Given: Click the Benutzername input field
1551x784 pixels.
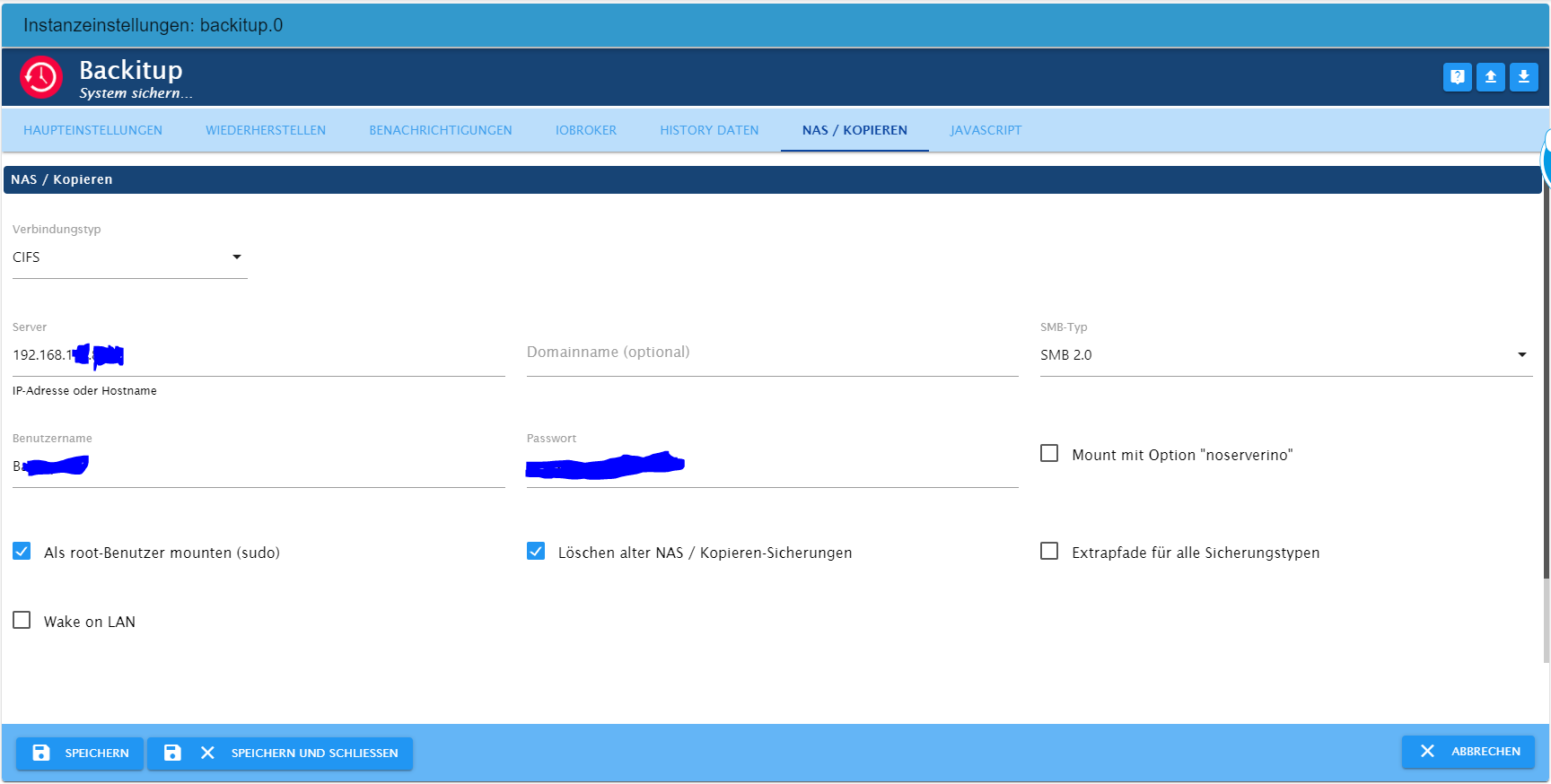Looking at the screenshot, I should (x=258, y=466).
